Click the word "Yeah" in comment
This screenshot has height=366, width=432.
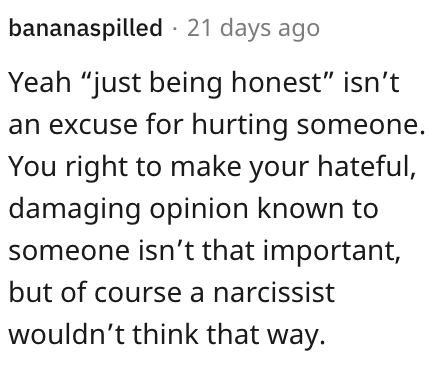(40, 83)
